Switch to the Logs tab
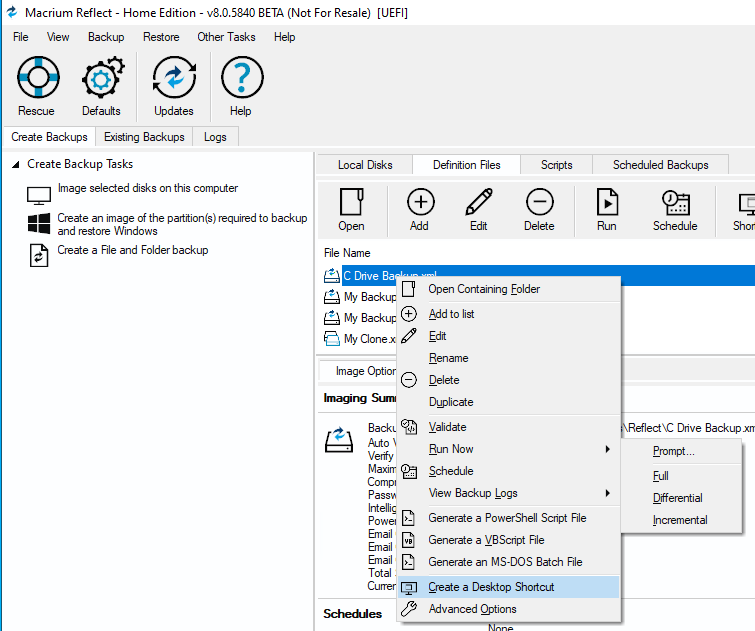 (215, 137)
